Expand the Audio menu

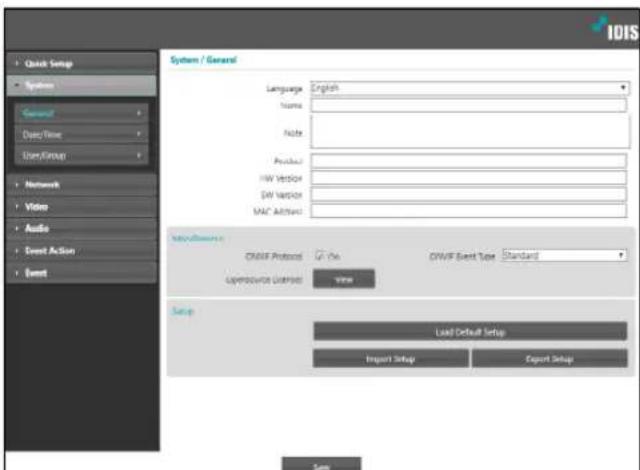tap(81, 228)
